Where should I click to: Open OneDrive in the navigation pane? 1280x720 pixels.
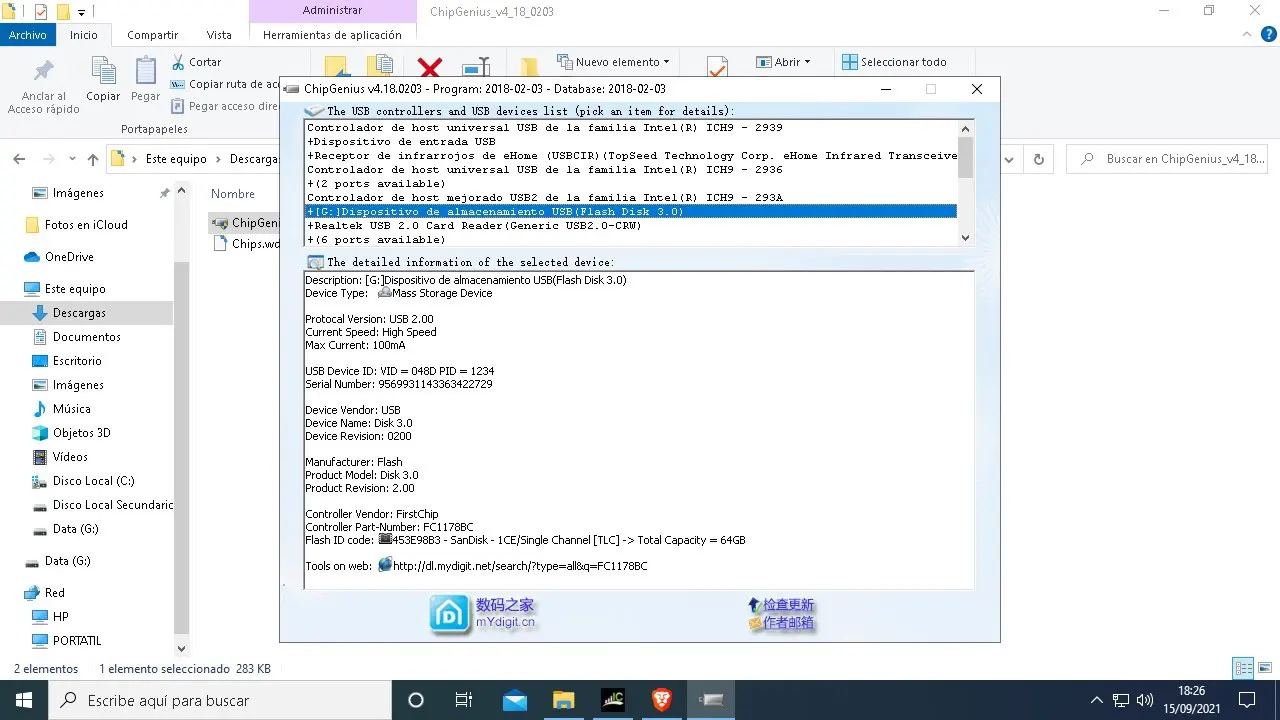(x=69, y=257)
